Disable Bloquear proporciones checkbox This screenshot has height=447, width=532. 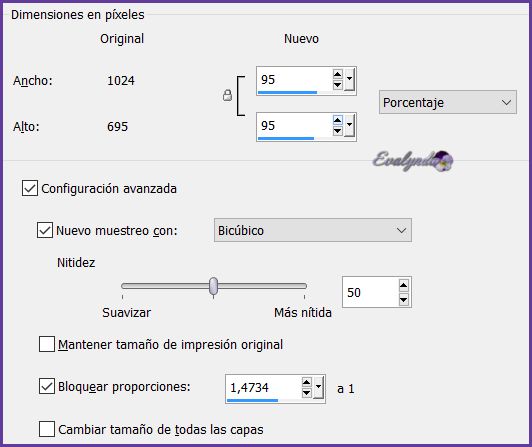[x=47, y=387]
